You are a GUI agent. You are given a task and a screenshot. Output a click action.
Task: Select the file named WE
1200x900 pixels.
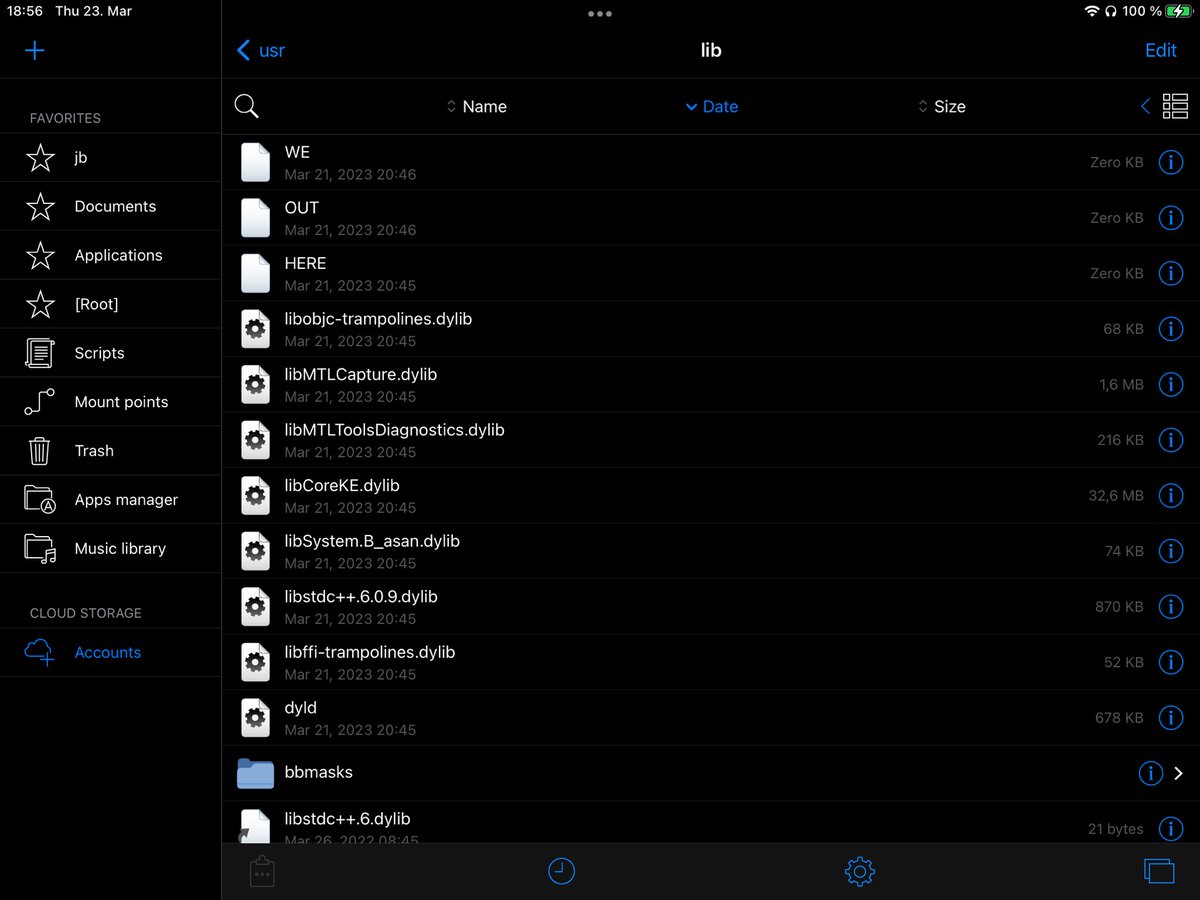(297, 152)
